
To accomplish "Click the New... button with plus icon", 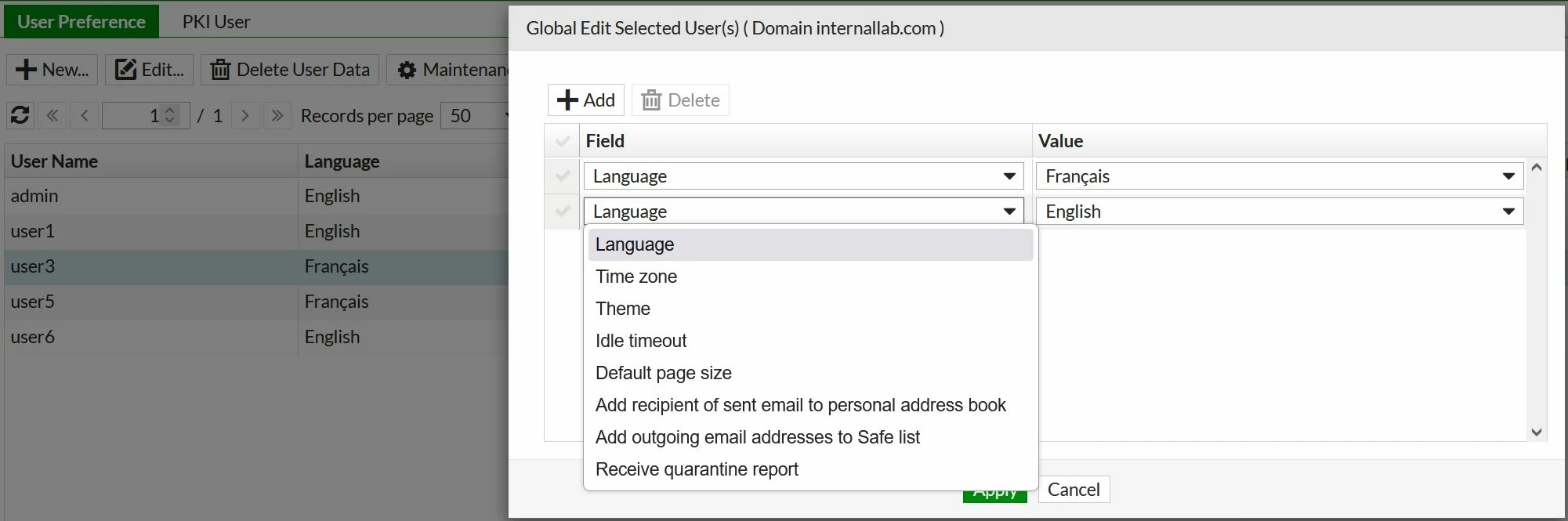I will click(x=53, y=70).
